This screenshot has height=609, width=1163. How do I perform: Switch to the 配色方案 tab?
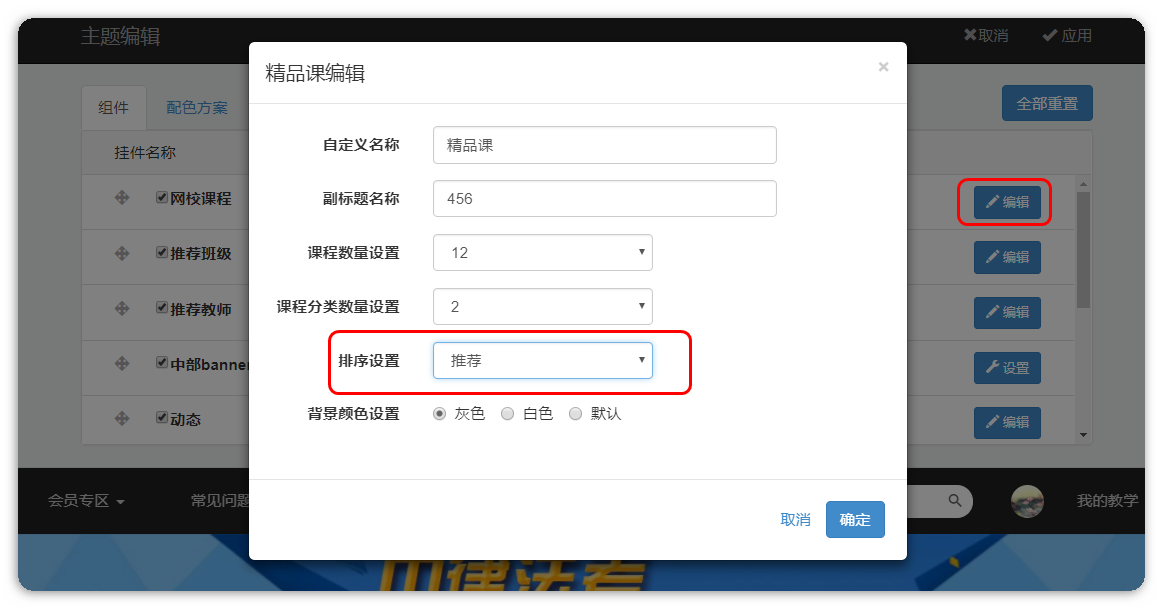point(197,108)
